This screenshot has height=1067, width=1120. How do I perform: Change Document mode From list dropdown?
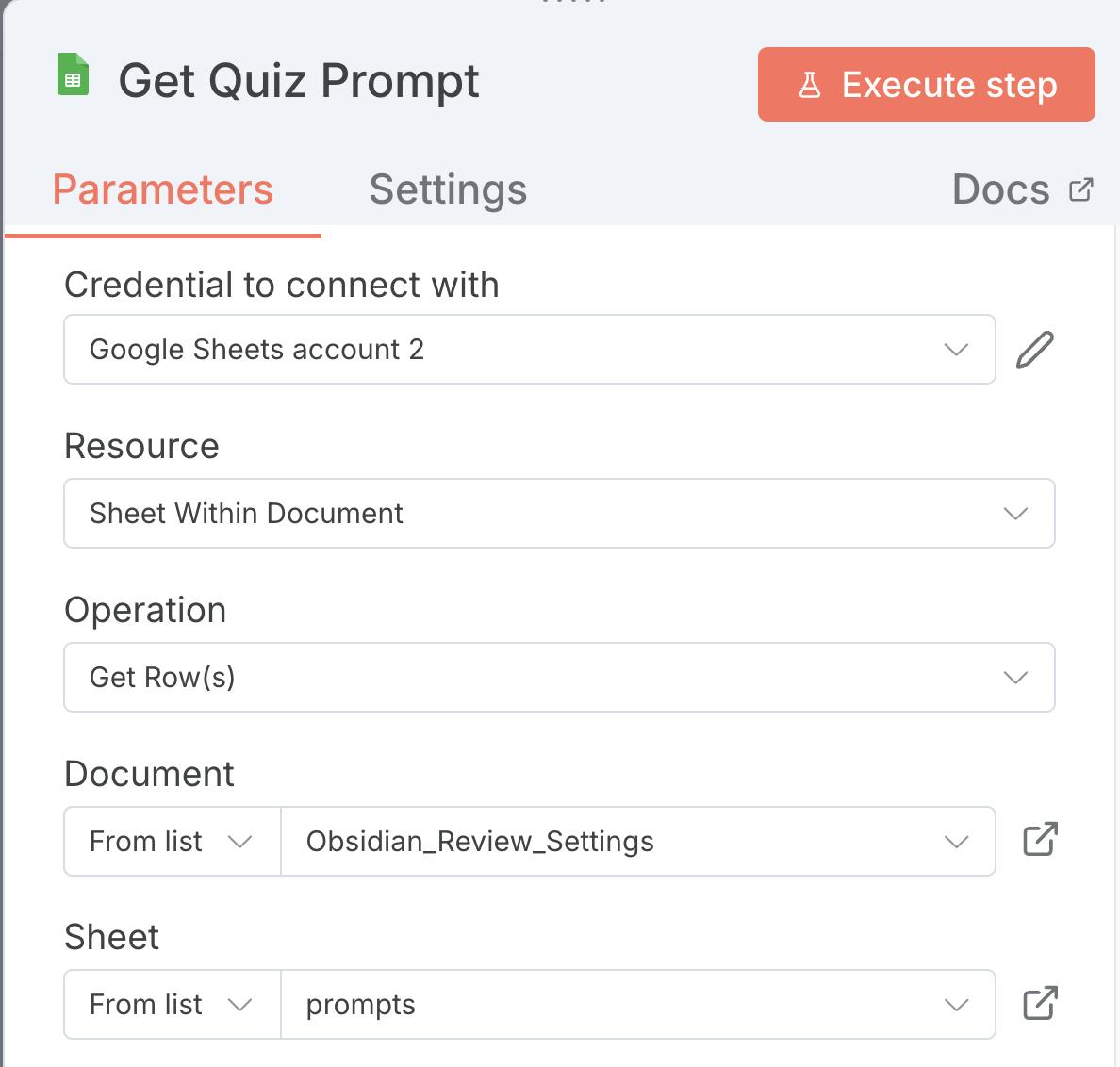172,841
